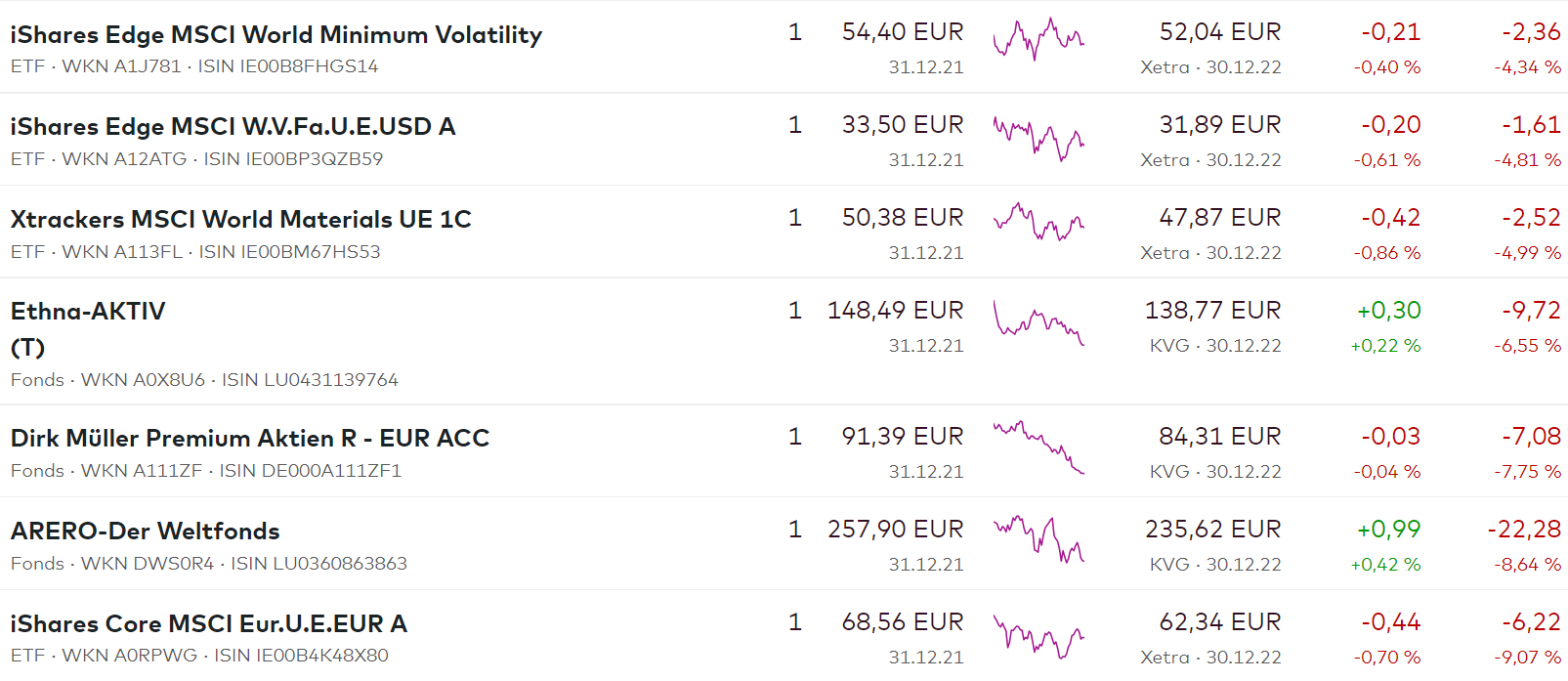Select the Ethna-AKTIV fund name
Viewport: 1568px width, 681px height.
pyautogui.click(x=88, y=312)
